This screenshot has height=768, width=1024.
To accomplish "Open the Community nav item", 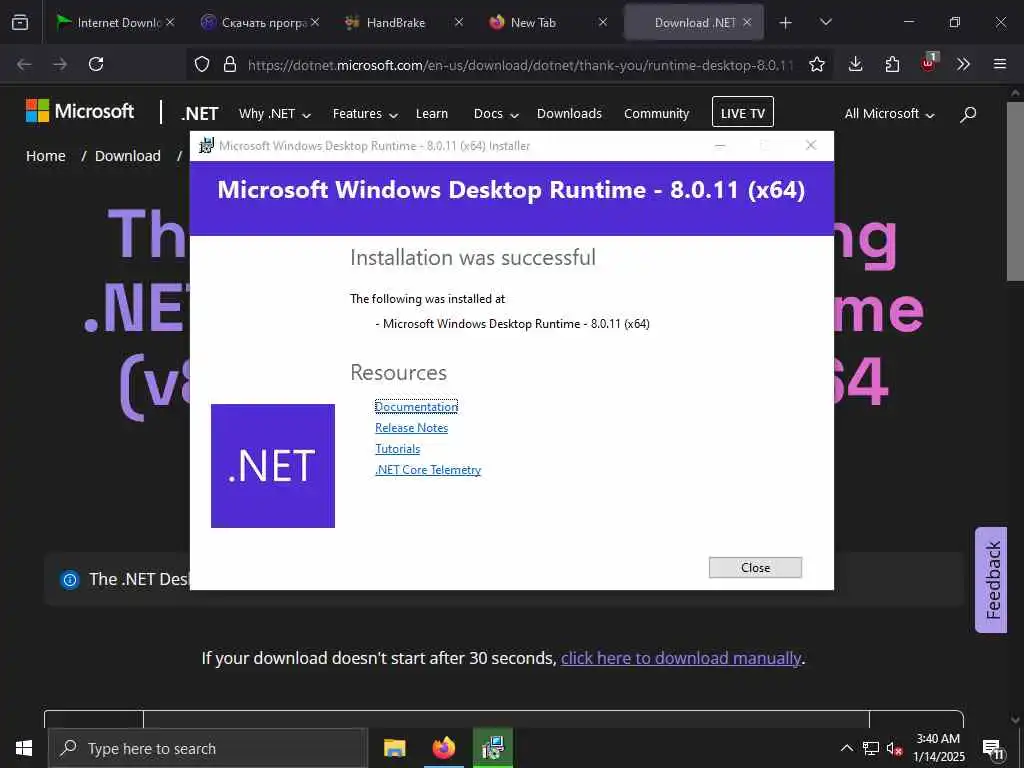I will 656,114.
